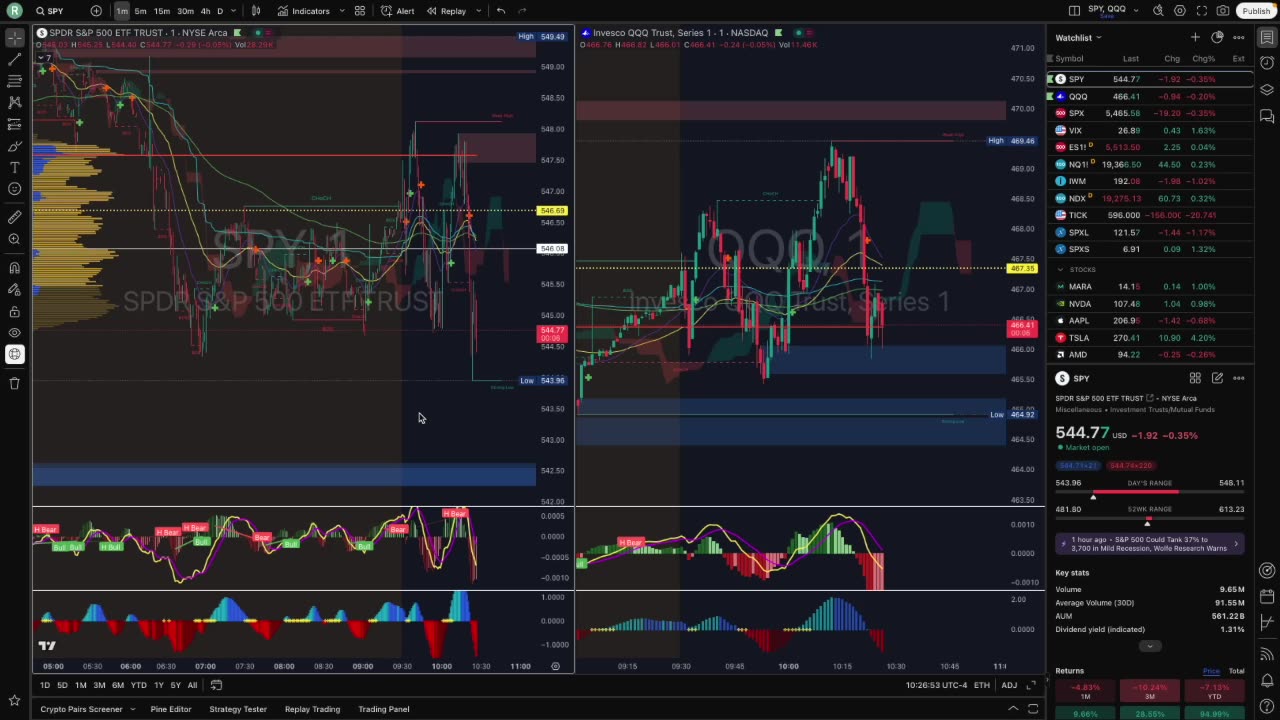
Task: Open the Crypto Pairs Screener
Action: (86, 709)
